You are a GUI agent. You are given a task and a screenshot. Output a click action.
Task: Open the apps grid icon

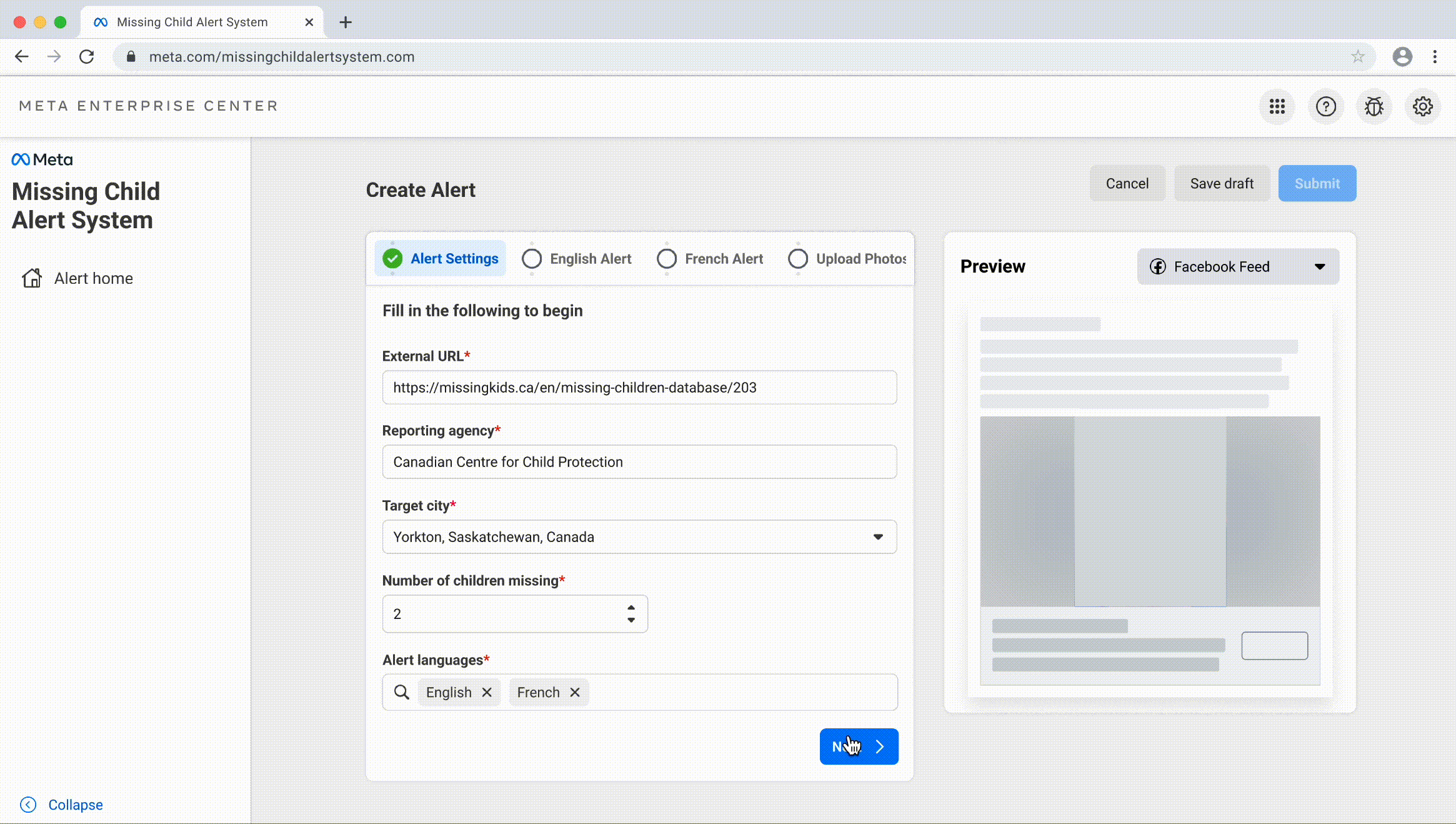pos(1277,107)
